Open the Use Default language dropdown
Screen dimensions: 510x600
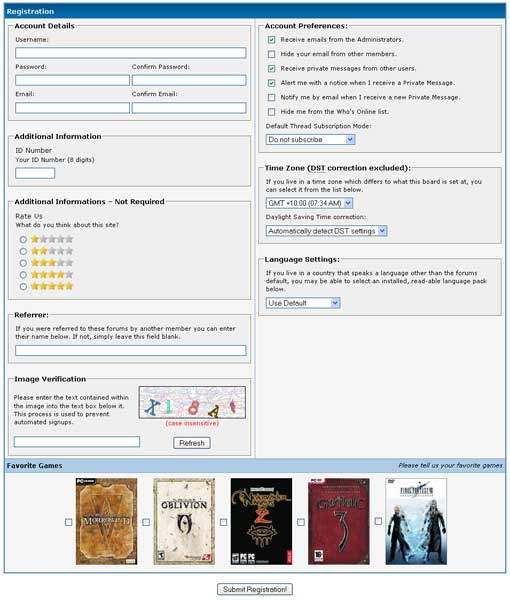click(x=303, y=303)
